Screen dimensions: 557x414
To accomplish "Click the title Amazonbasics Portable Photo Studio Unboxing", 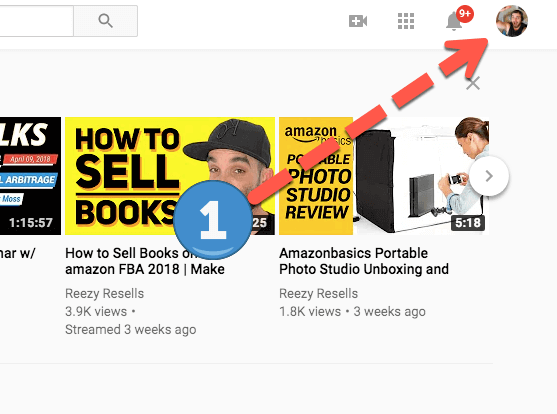I will [364, 261].
